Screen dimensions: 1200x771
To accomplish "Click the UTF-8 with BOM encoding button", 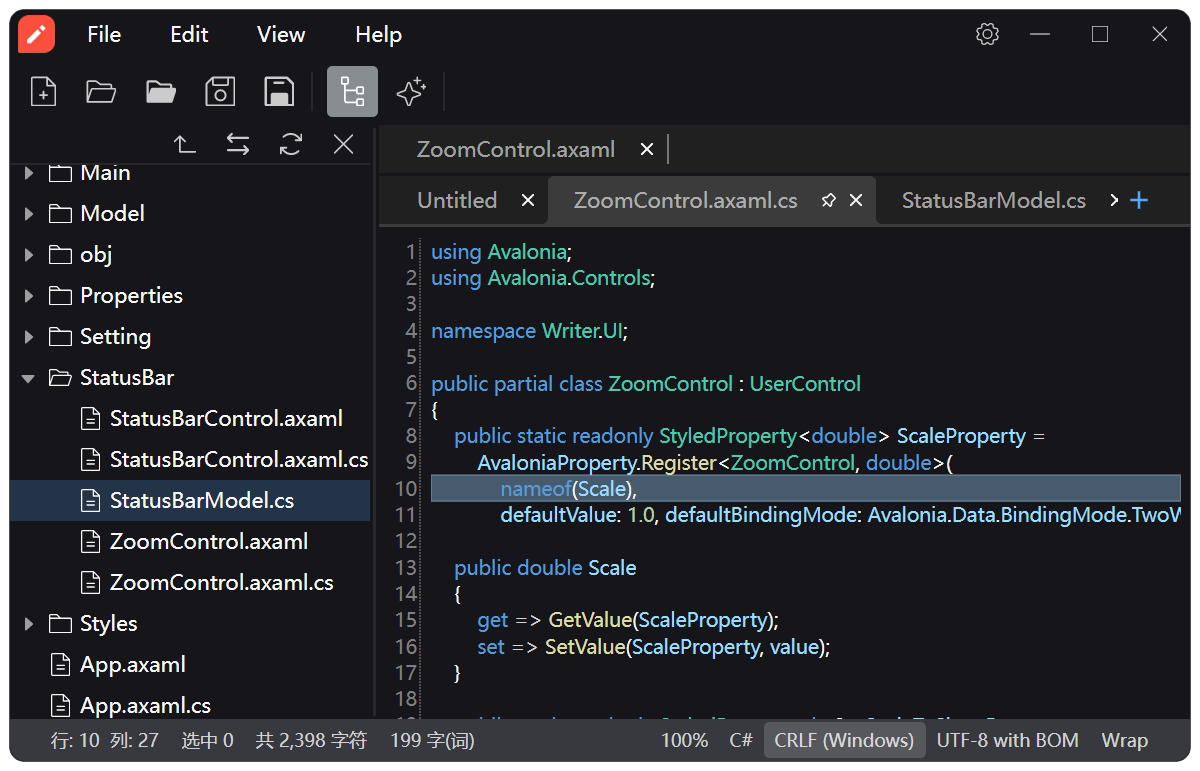I will (x=1008, y=741).
